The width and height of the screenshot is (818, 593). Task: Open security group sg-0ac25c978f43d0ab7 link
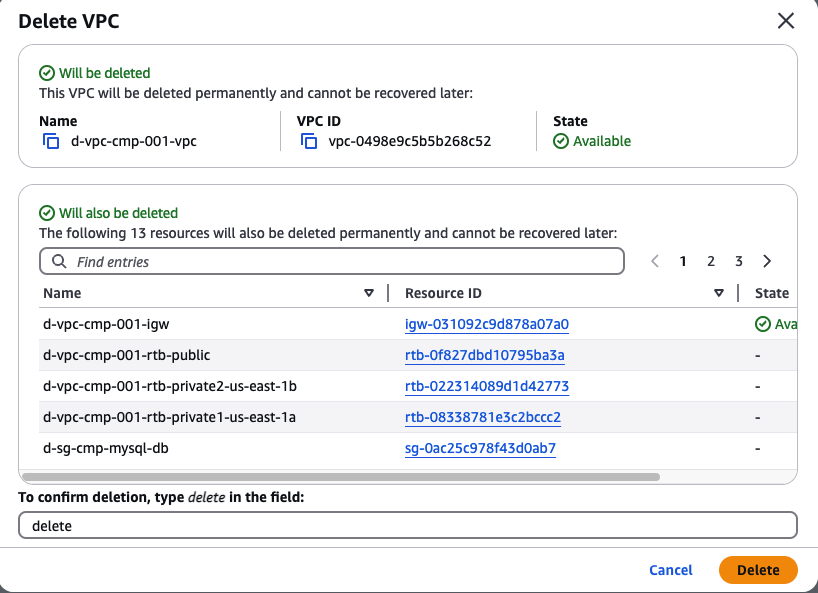(480, 448)
